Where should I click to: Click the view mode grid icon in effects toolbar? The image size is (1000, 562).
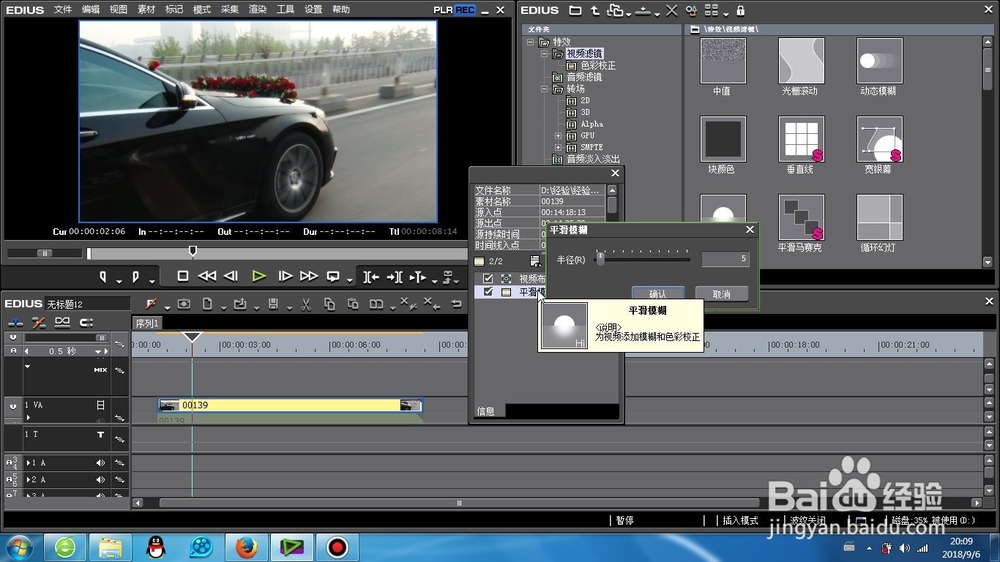click(712, 10)
